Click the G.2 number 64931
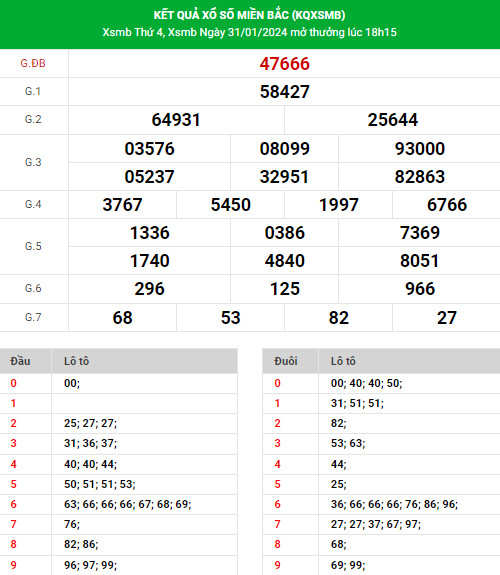Viewport: 500px width, 575px height. coord(176,120)
